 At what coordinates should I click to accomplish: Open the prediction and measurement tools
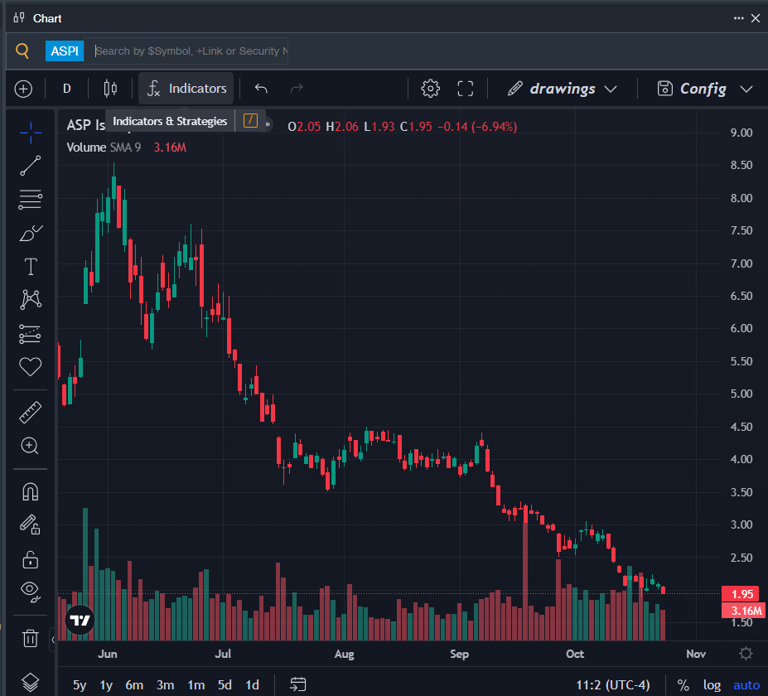pos(30,334)
